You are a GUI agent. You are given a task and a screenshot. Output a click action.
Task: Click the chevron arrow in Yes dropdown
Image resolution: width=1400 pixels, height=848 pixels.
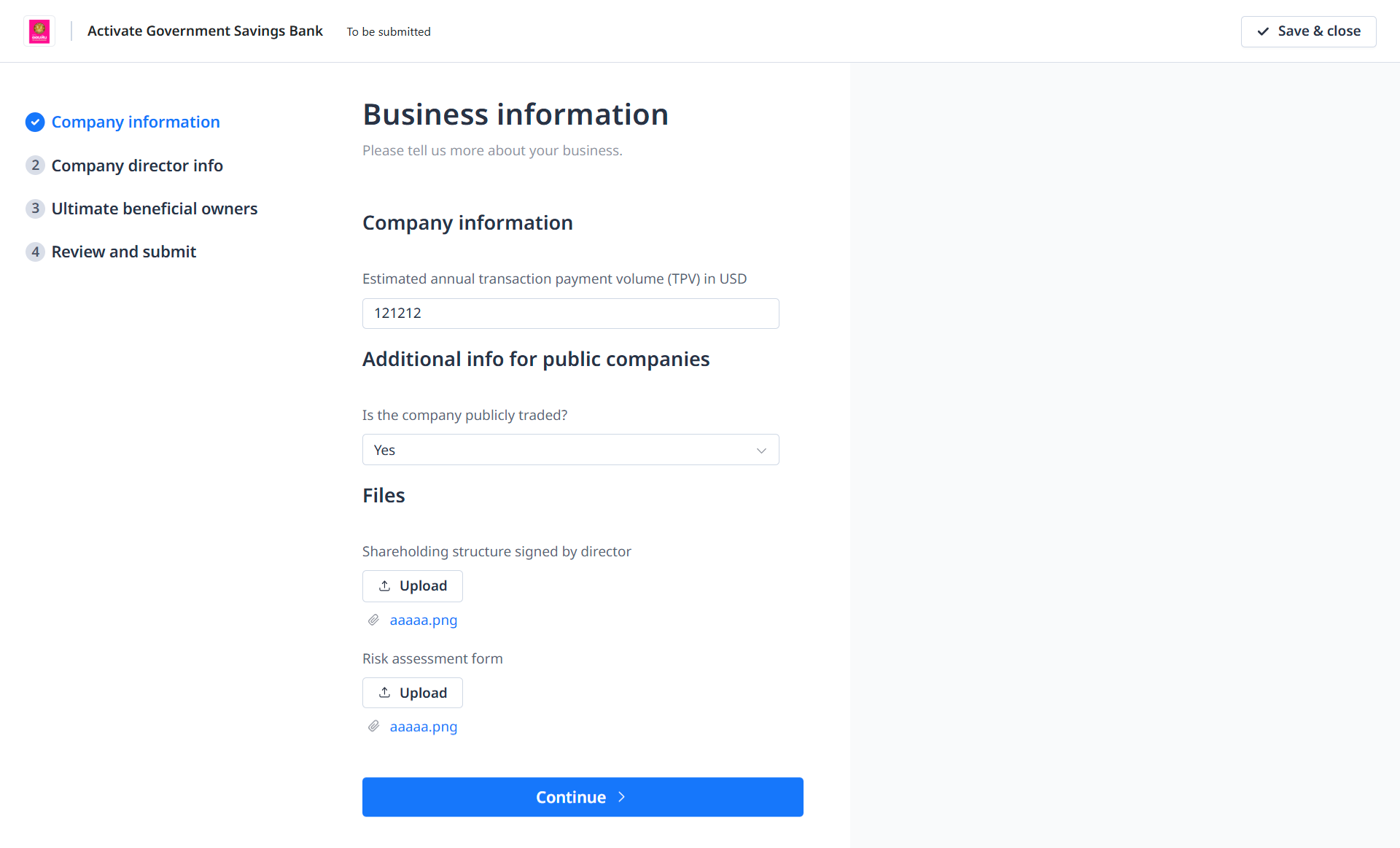761,451
